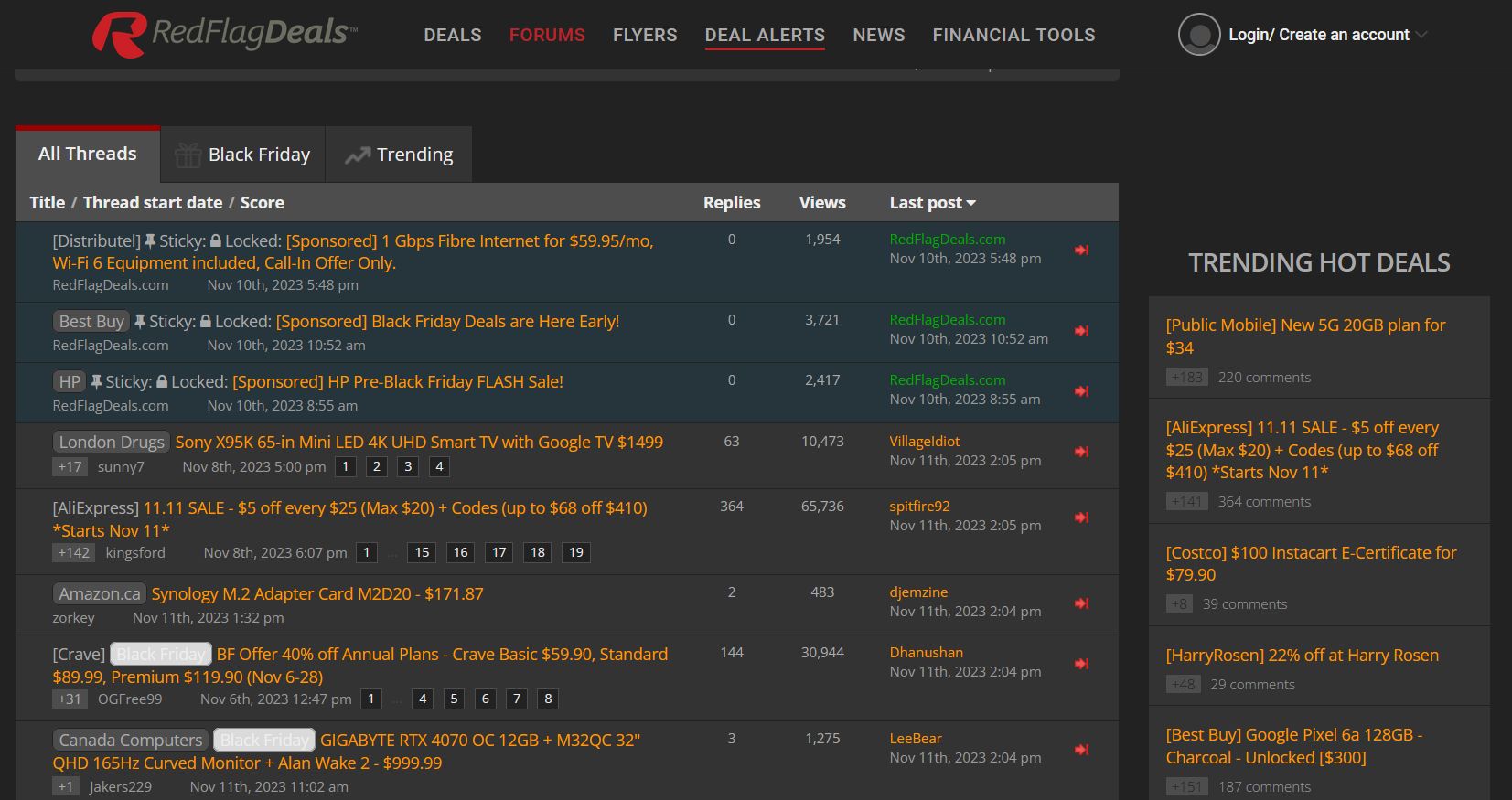
Task: Open Costco $100 Instacart E-Certificate deal
Action: [1312, 564]
